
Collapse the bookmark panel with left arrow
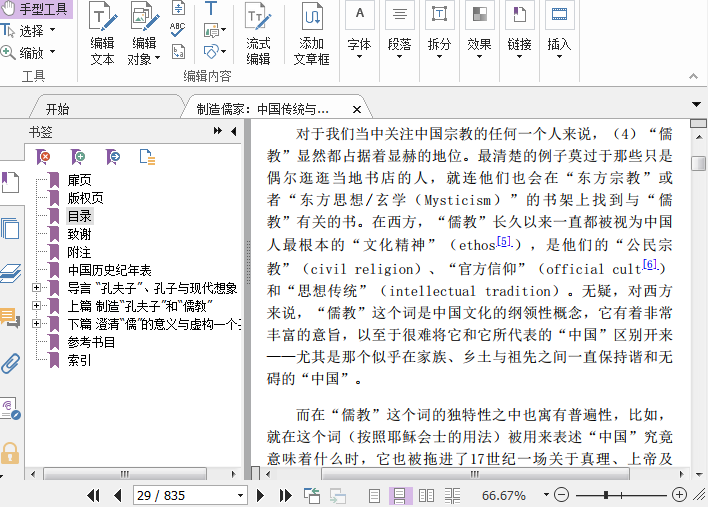(233, 131)
